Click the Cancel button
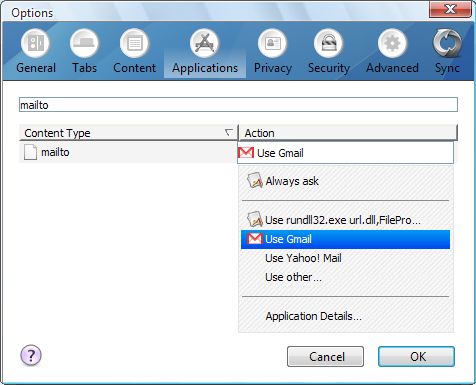The width and height of the screenshot is (476, 385). click(x=325, y=357)
